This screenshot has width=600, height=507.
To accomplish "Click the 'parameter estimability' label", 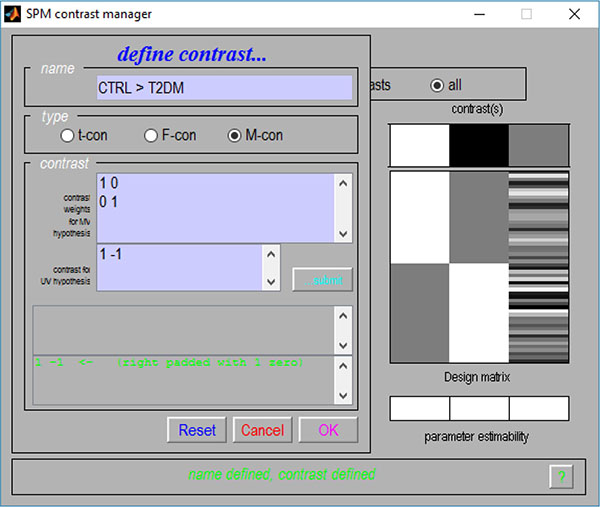I will [x=476, y=437].
